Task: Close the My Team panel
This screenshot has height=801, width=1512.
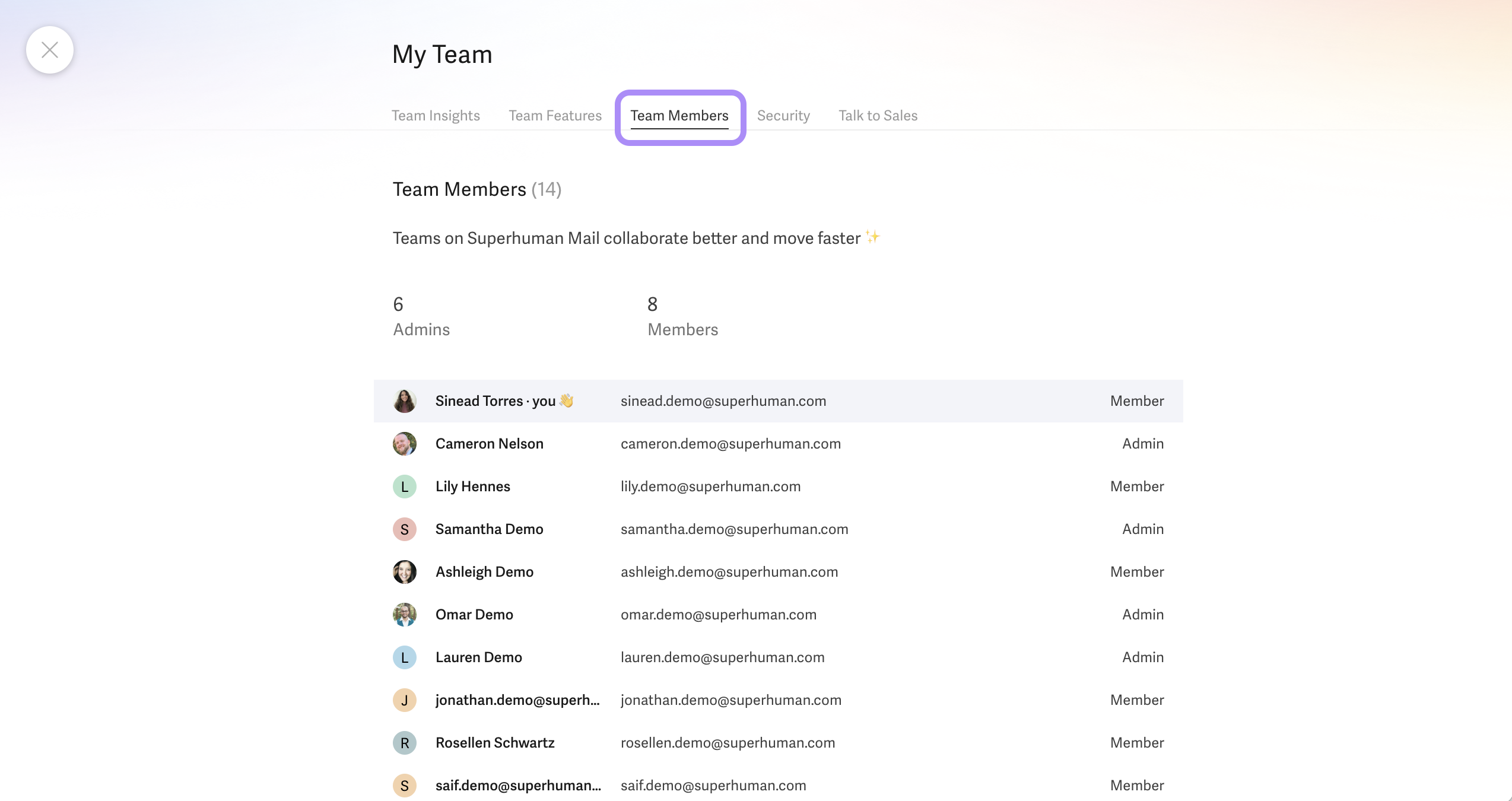Action: pos(50,50)
